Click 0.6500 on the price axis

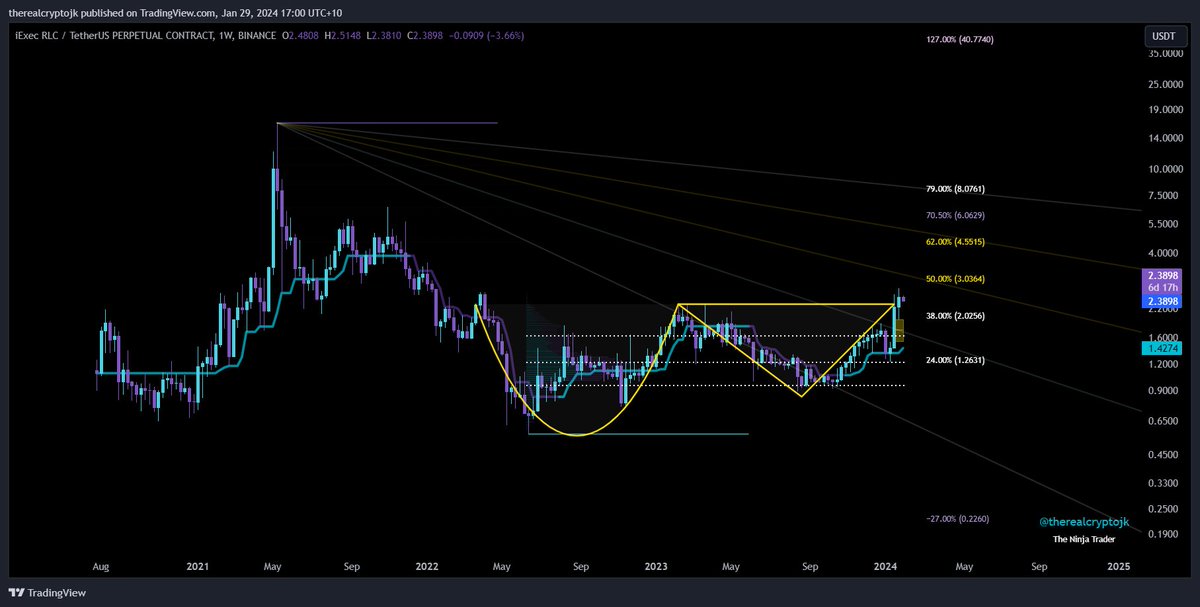[1164, 422]
